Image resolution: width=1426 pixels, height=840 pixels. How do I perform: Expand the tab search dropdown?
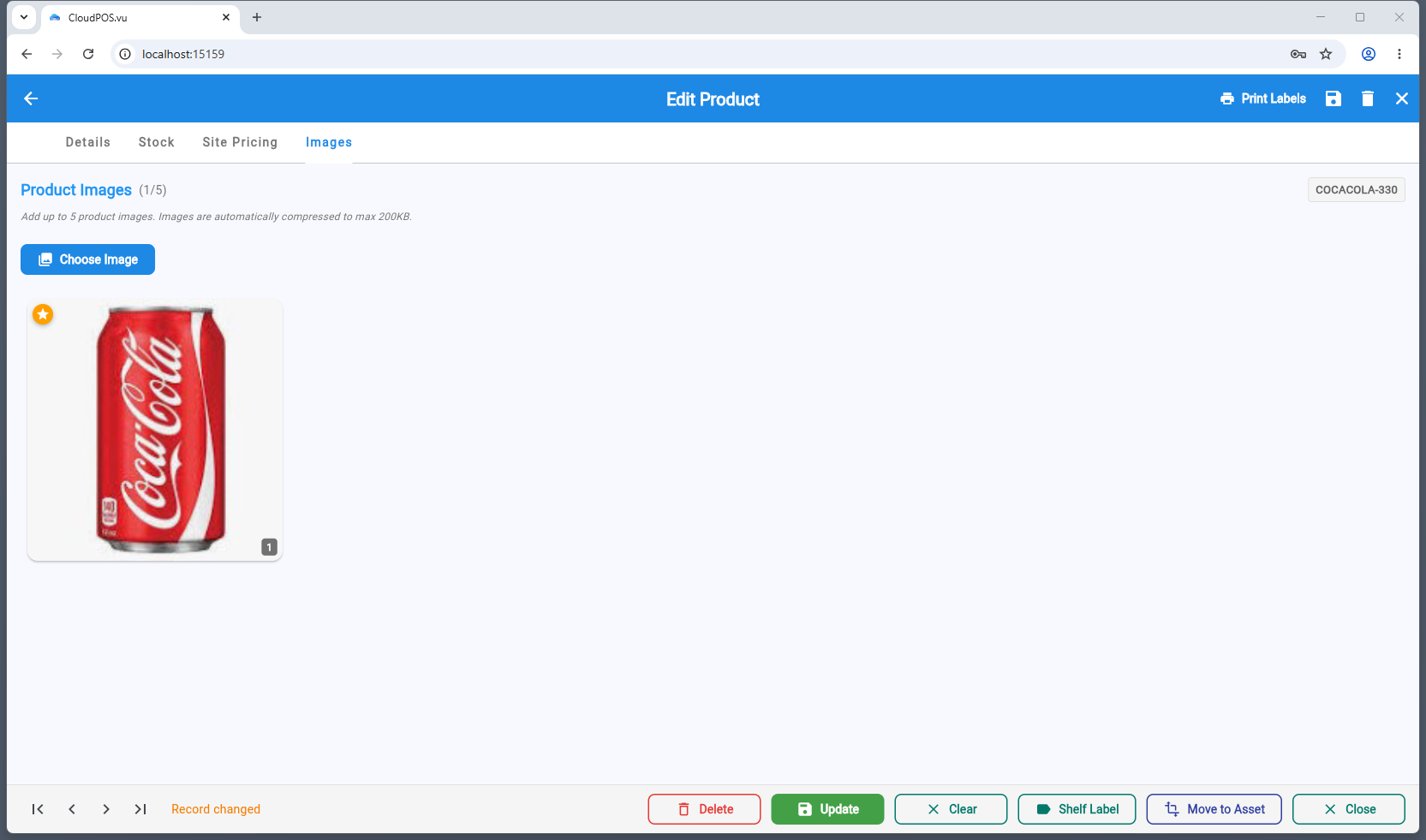click(24, 17)
